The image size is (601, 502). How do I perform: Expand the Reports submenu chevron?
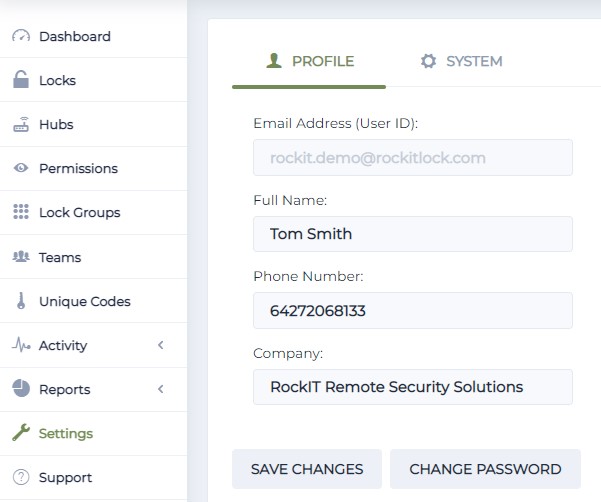pos(161,389)
